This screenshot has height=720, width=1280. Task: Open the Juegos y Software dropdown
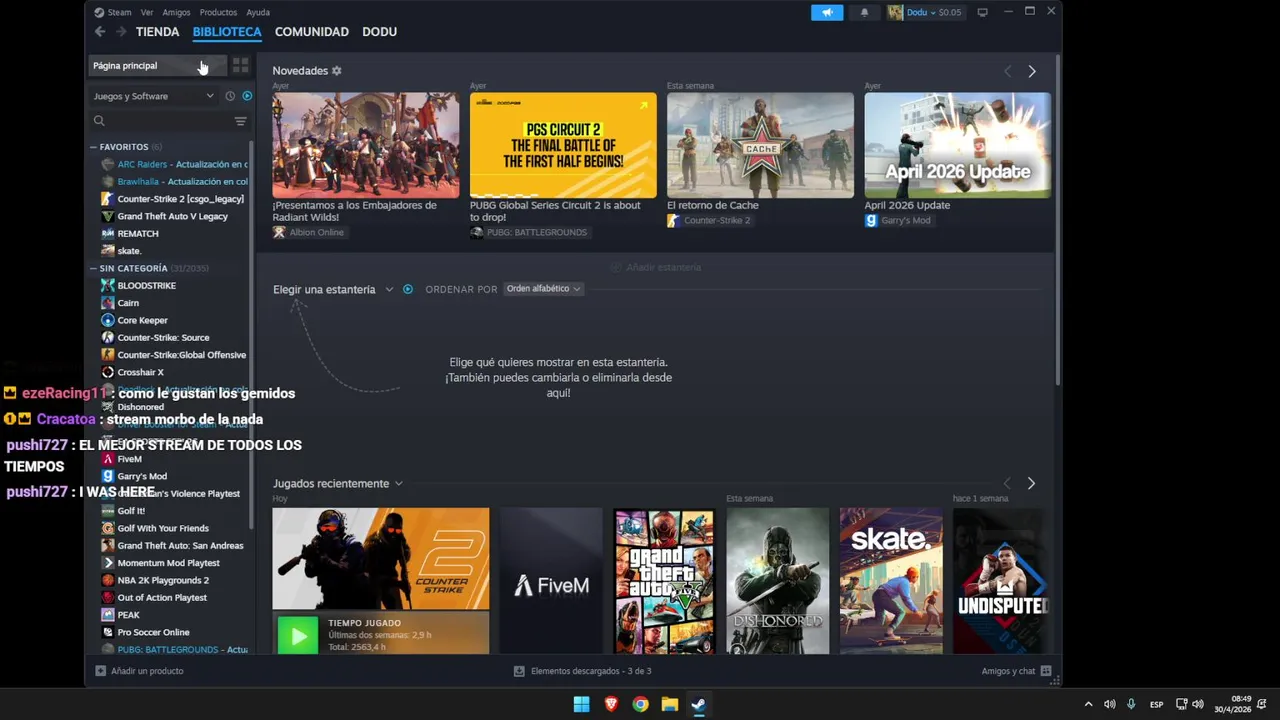point(153,96)
